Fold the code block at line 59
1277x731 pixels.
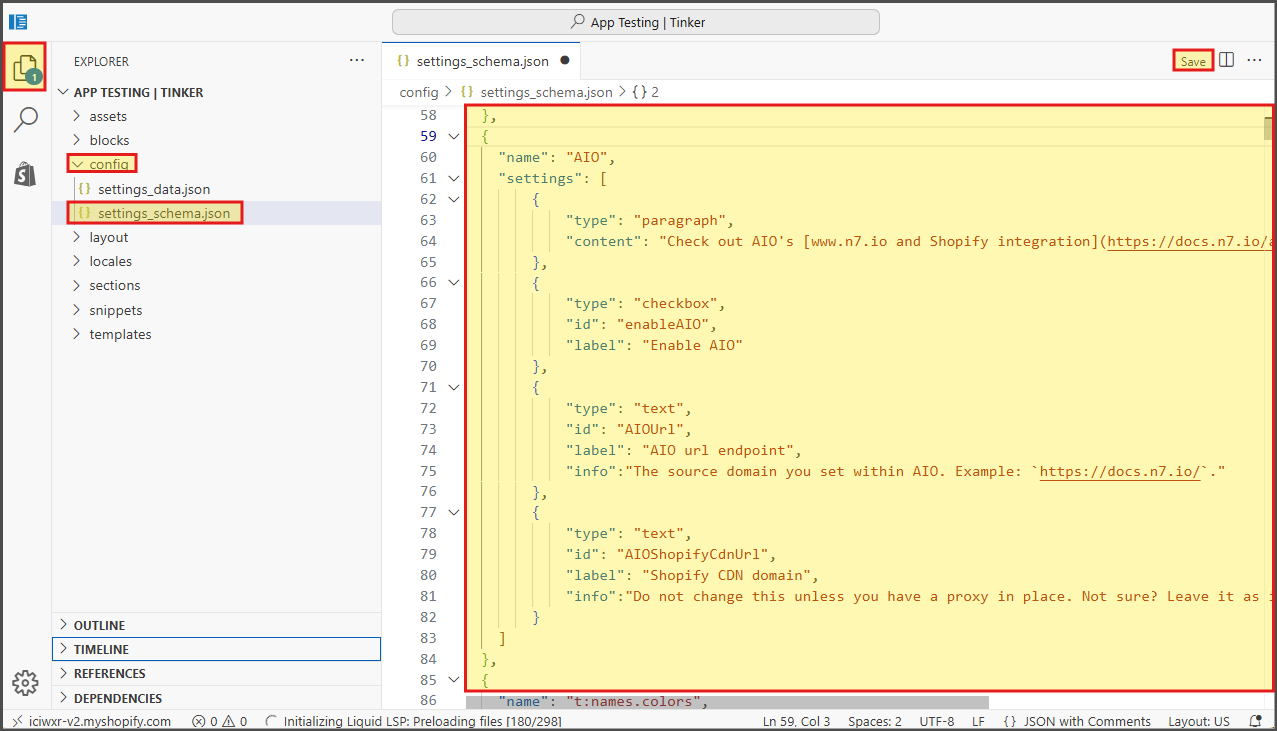tap(454, 136)
